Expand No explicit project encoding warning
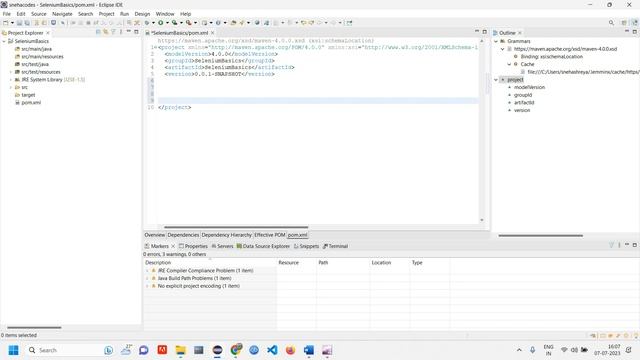Viewport: 640px width, 360px height. 147,286
